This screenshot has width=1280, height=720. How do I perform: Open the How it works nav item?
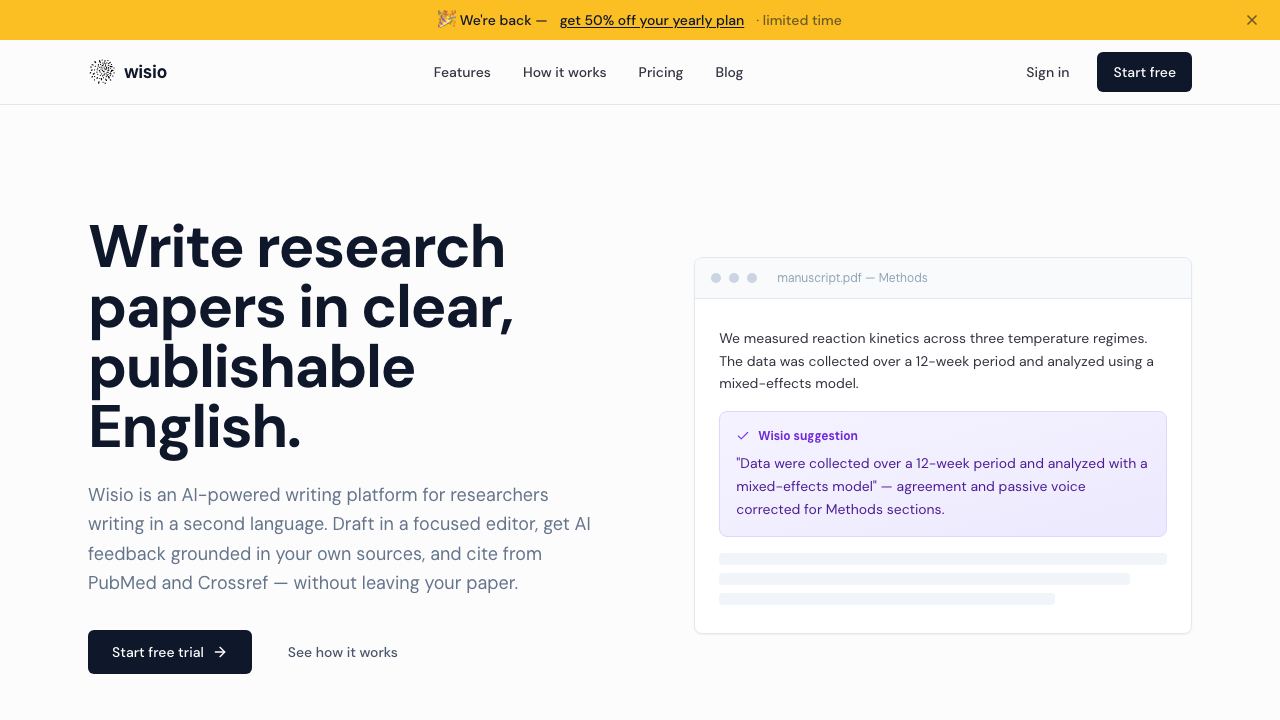point(565,72)
